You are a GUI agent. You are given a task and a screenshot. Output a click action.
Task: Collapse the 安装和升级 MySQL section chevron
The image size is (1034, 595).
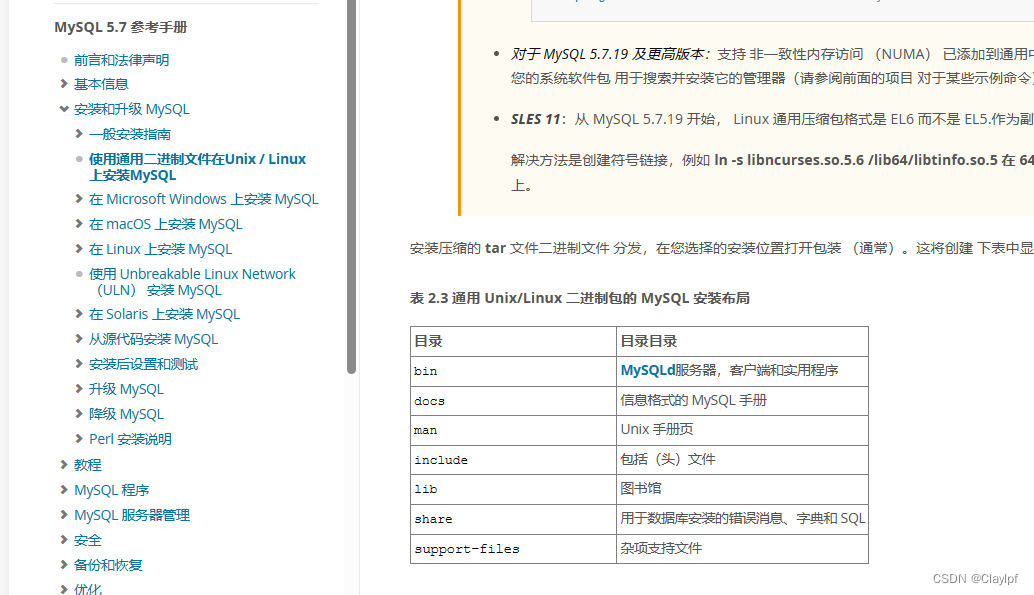(x=64, y=109)
